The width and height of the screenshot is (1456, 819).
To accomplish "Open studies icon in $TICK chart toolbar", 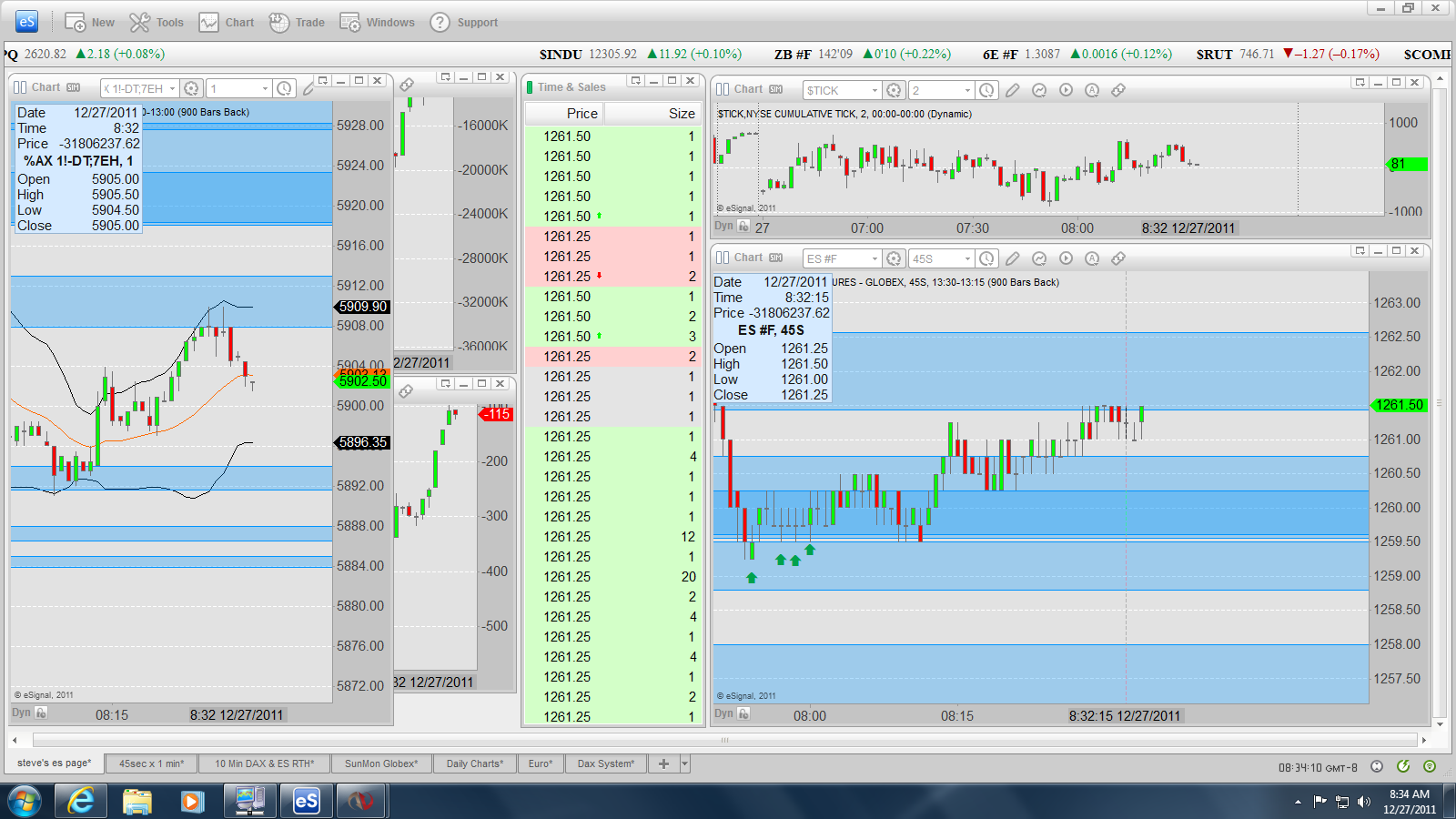I will click(1039, 90).
